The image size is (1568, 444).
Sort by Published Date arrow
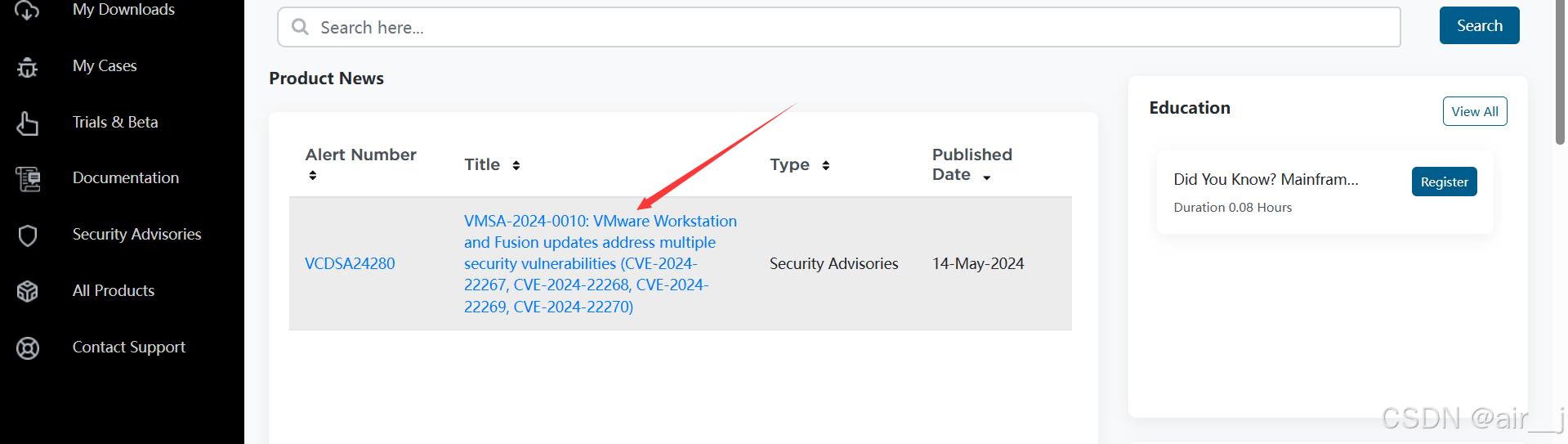[986, 177]
